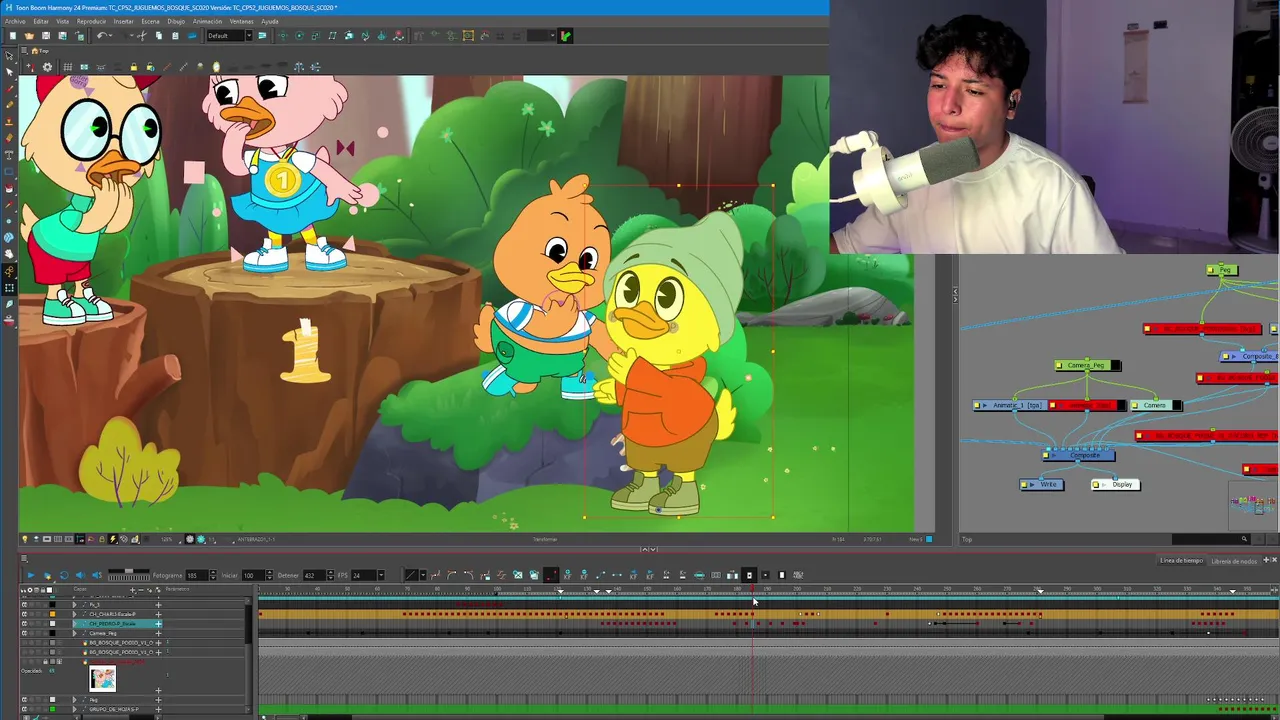Image resolution: width=1280 pixels, height=720 pixels.
Task: Expand the GRUPO_DE_HOJAS-P layer arrow
Action: pyautogui.click(x=74, y=709)
